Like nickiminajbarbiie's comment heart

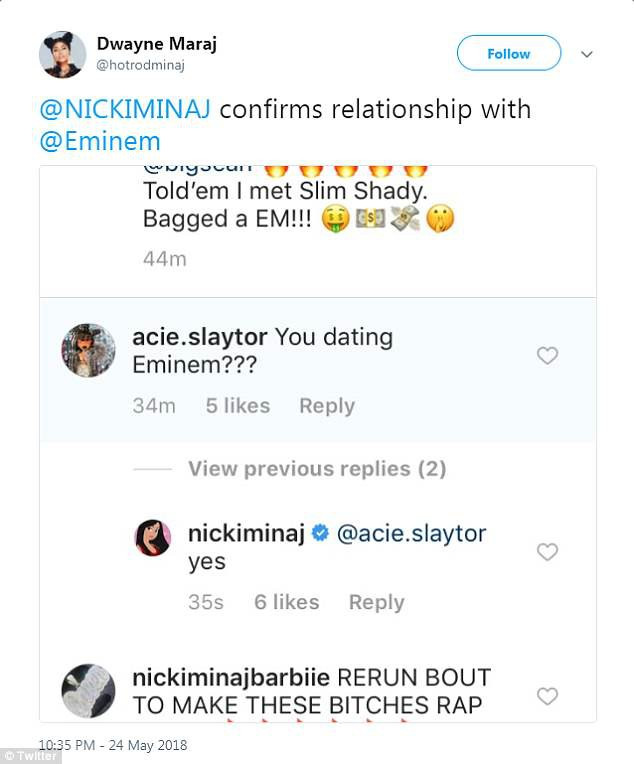click(x=547, y=695)
